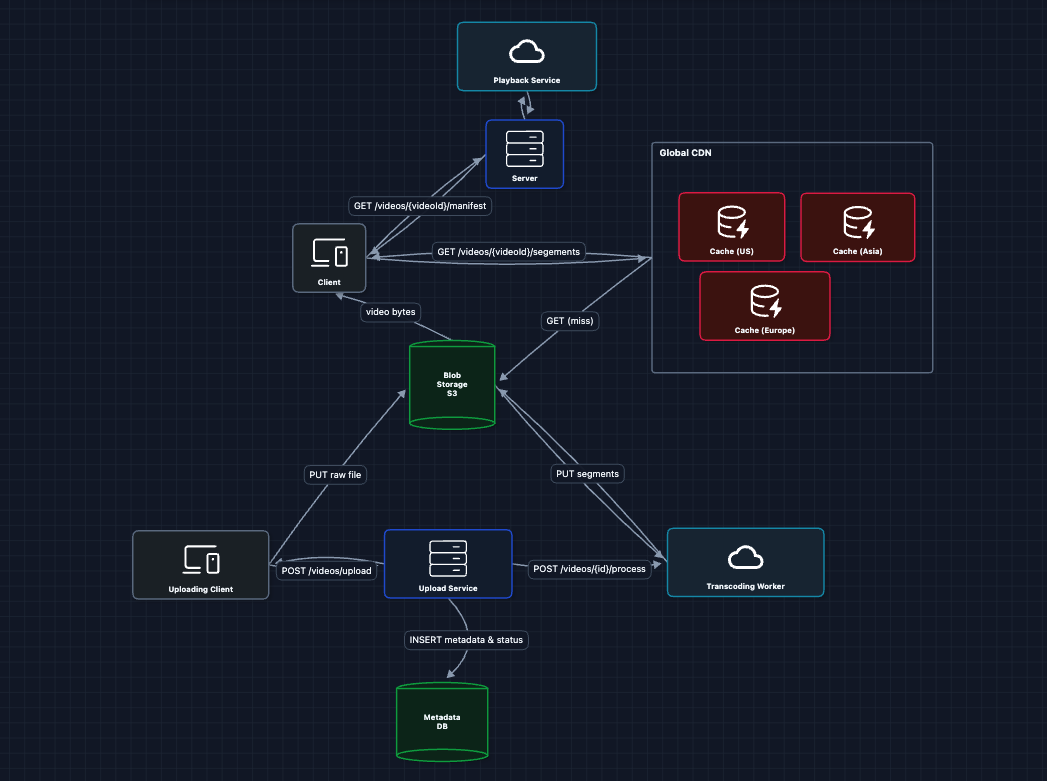Select the Metadata DB cylinder node
Screen dimensions: 1047x781
pyautogui.click(x=442, y=722)
